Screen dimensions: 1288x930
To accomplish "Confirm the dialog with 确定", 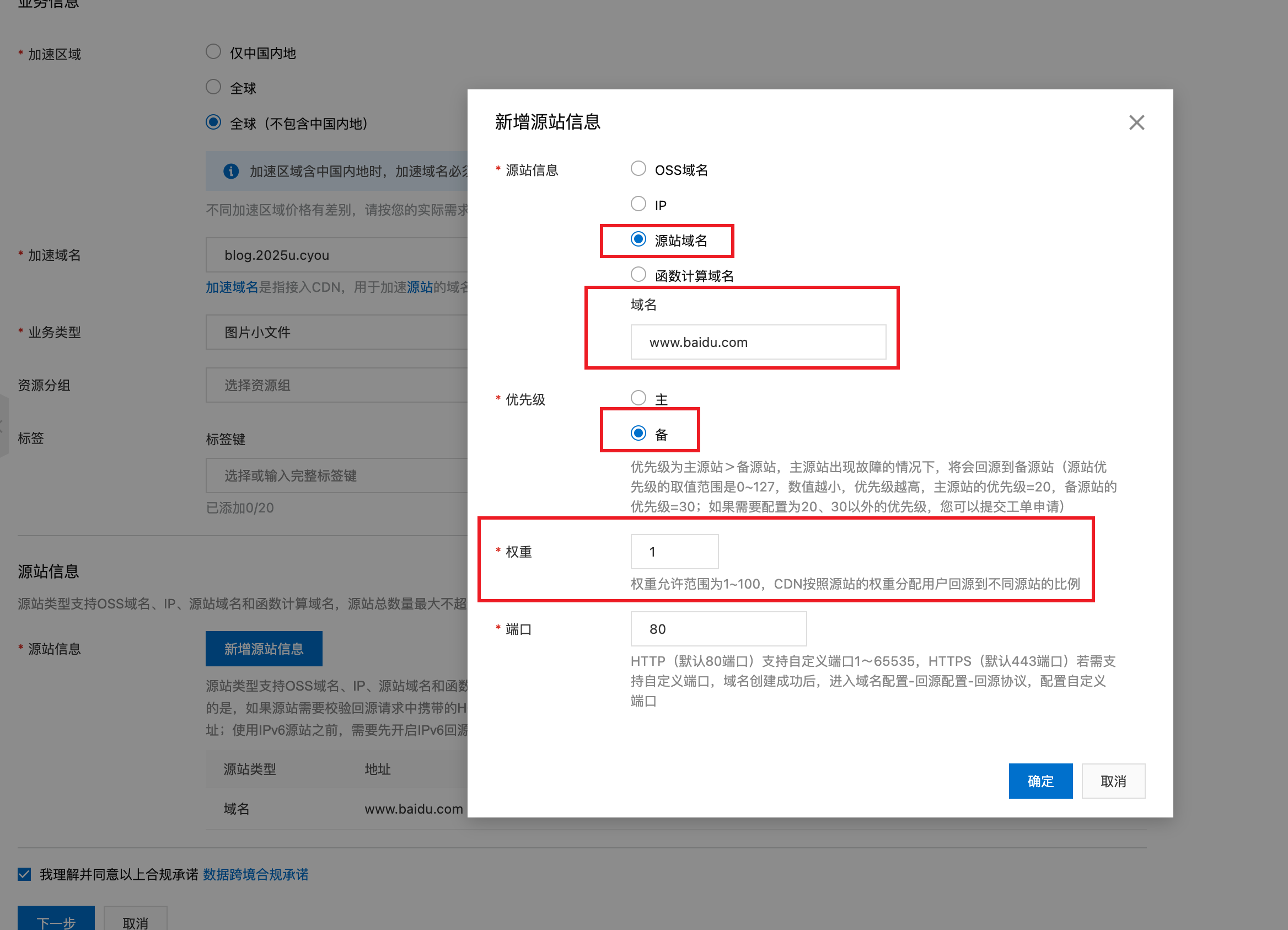I will pos(1040,781).
